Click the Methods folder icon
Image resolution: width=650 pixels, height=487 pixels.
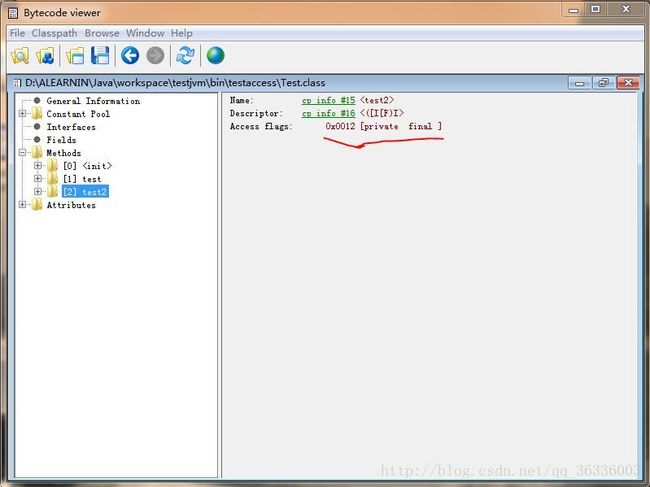point(37,153)
